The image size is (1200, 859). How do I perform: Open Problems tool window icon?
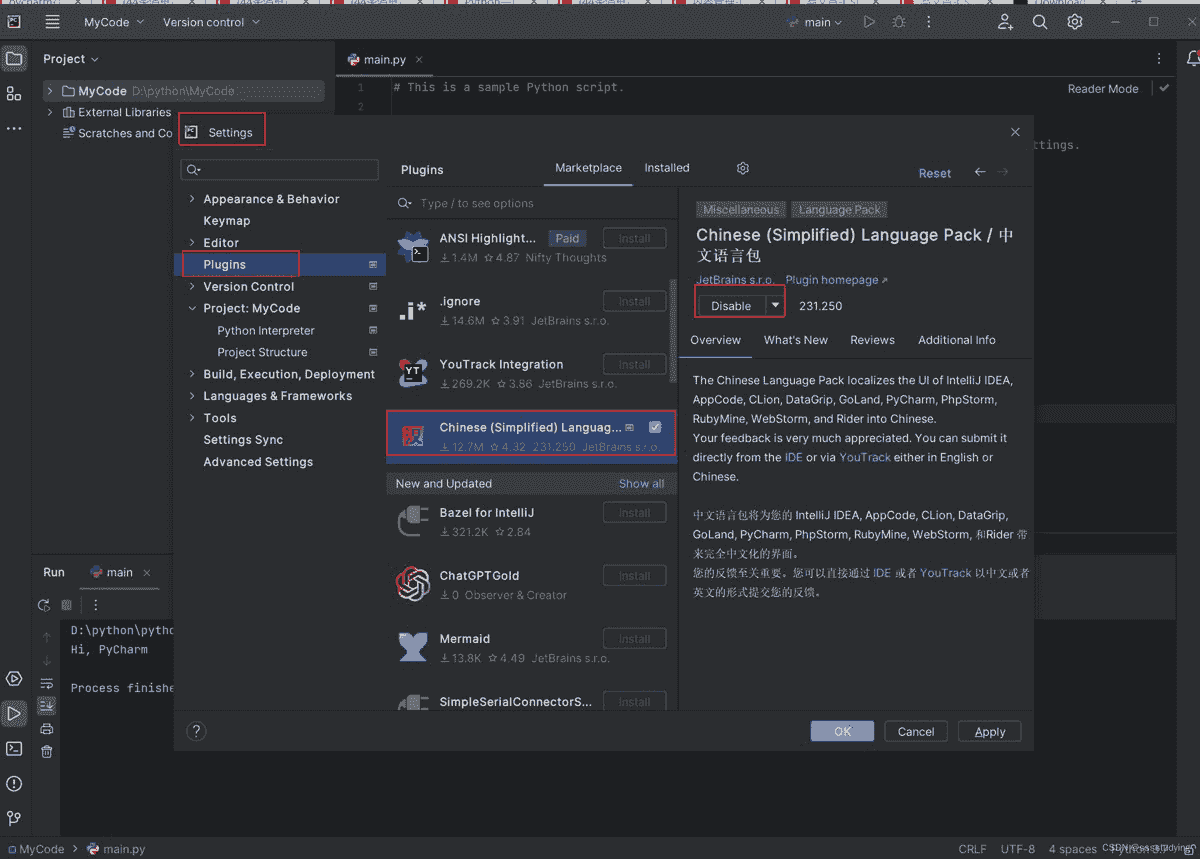[x=14, y=783]
